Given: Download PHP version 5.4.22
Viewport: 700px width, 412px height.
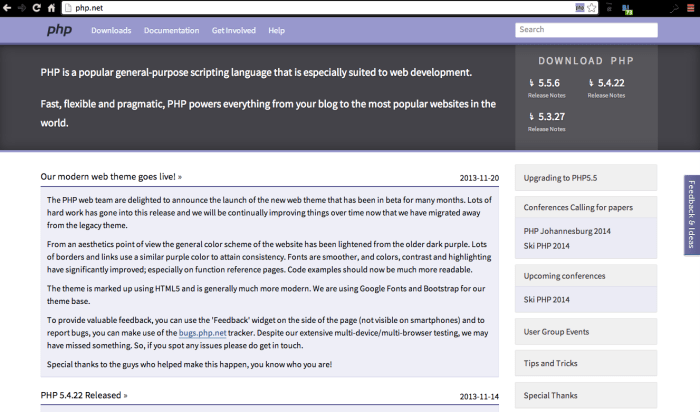Looking at the screenshot, I should pyautogui.click(x=611, y=83).
